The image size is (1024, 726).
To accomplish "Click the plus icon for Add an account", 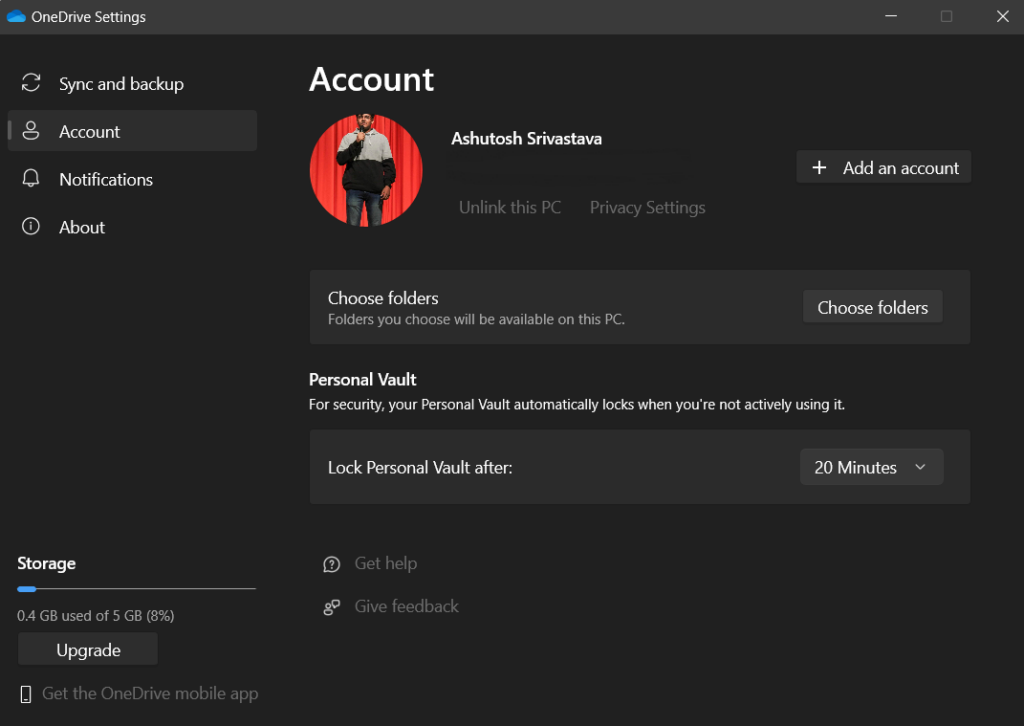I will tap(819, 168).
